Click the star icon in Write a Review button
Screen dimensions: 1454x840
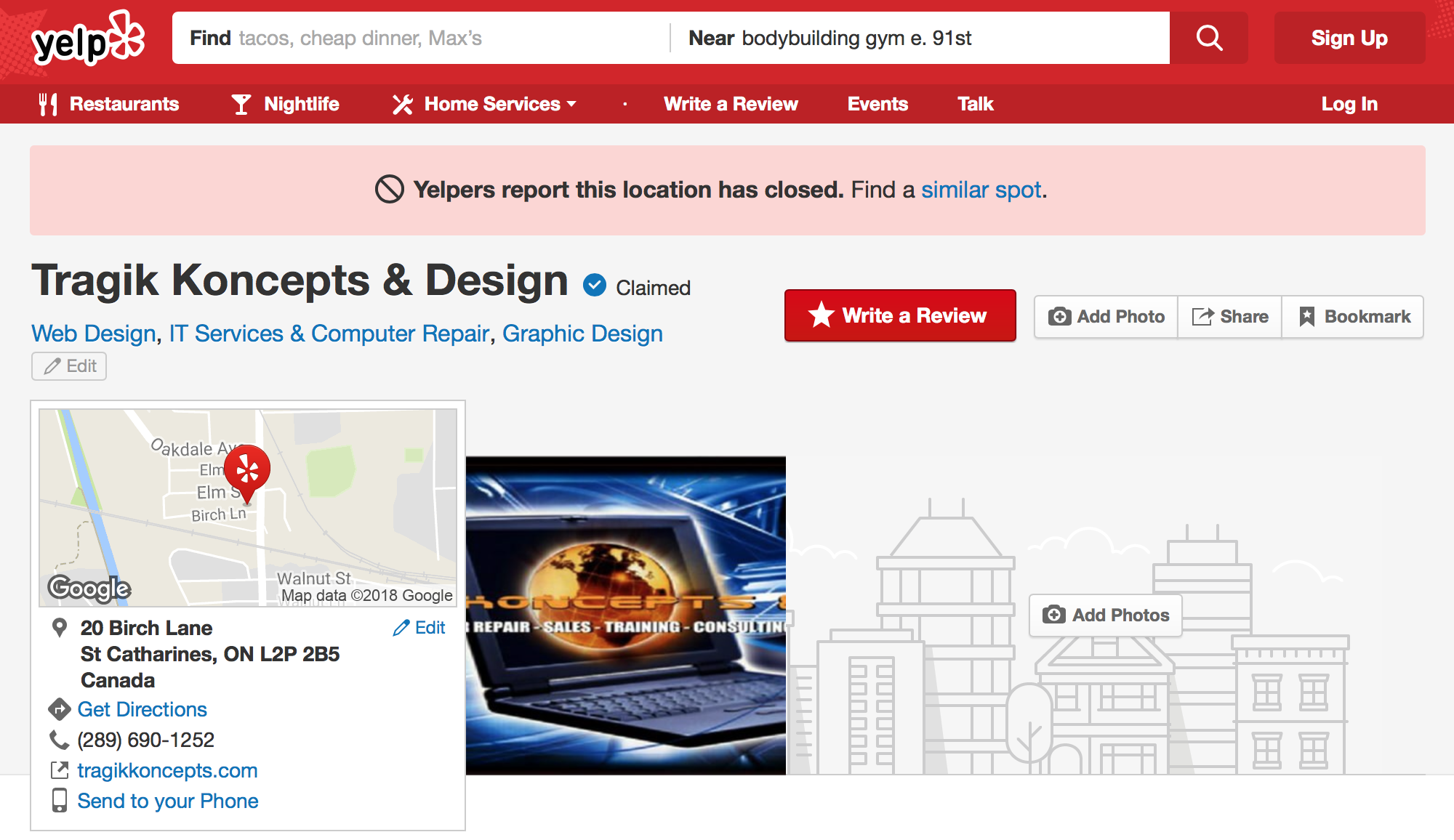click(822, 315)
